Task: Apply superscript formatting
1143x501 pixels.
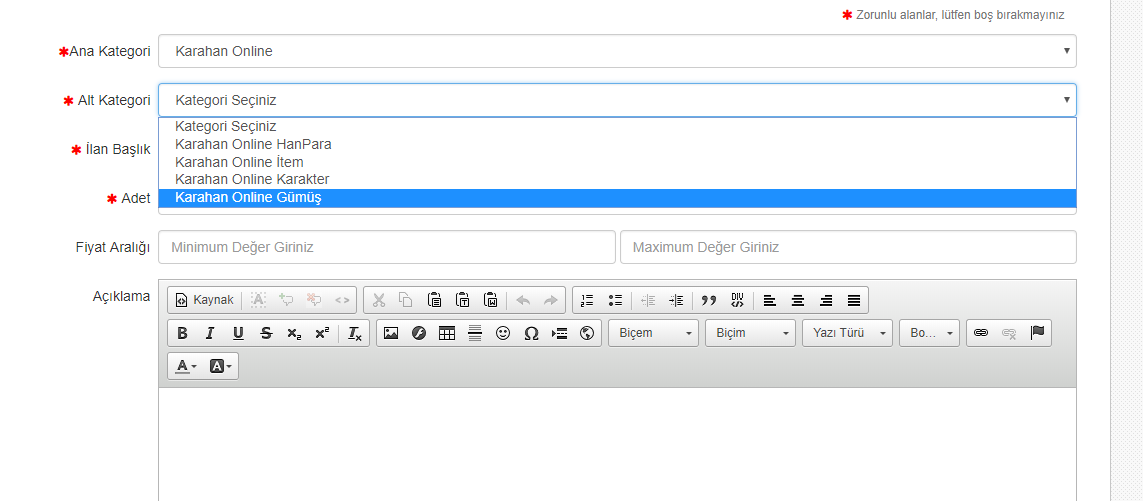Action: [322, 333]
